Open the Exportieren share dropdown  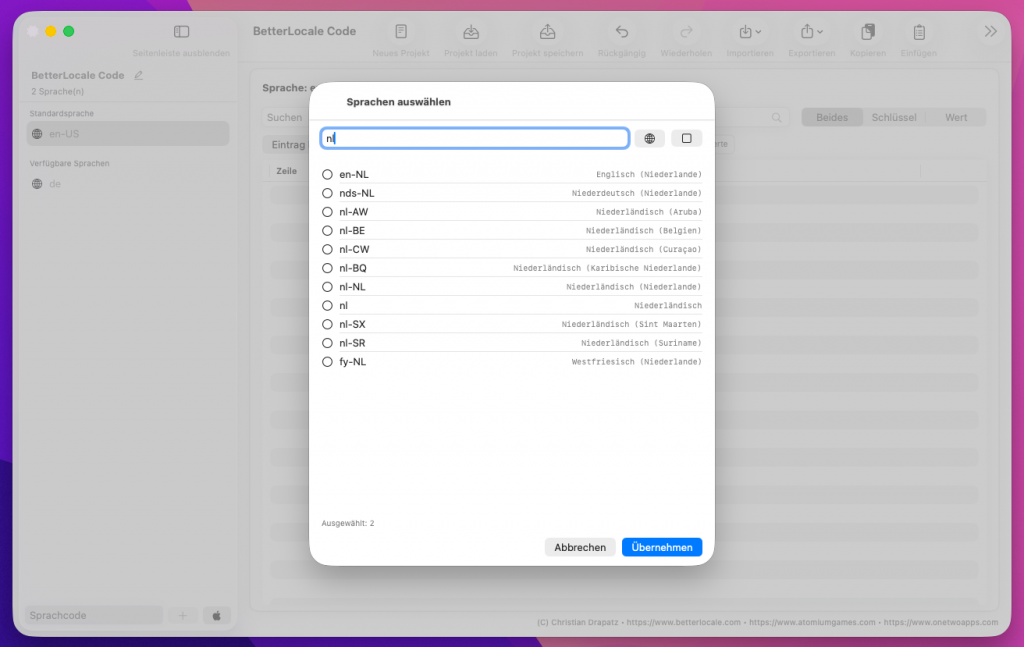[x=811, y=32]
